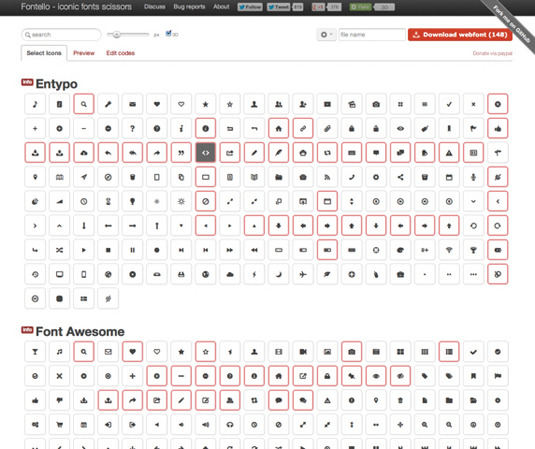Open the gear settings dropdown
Screen dimensions: 535x449
327,34
